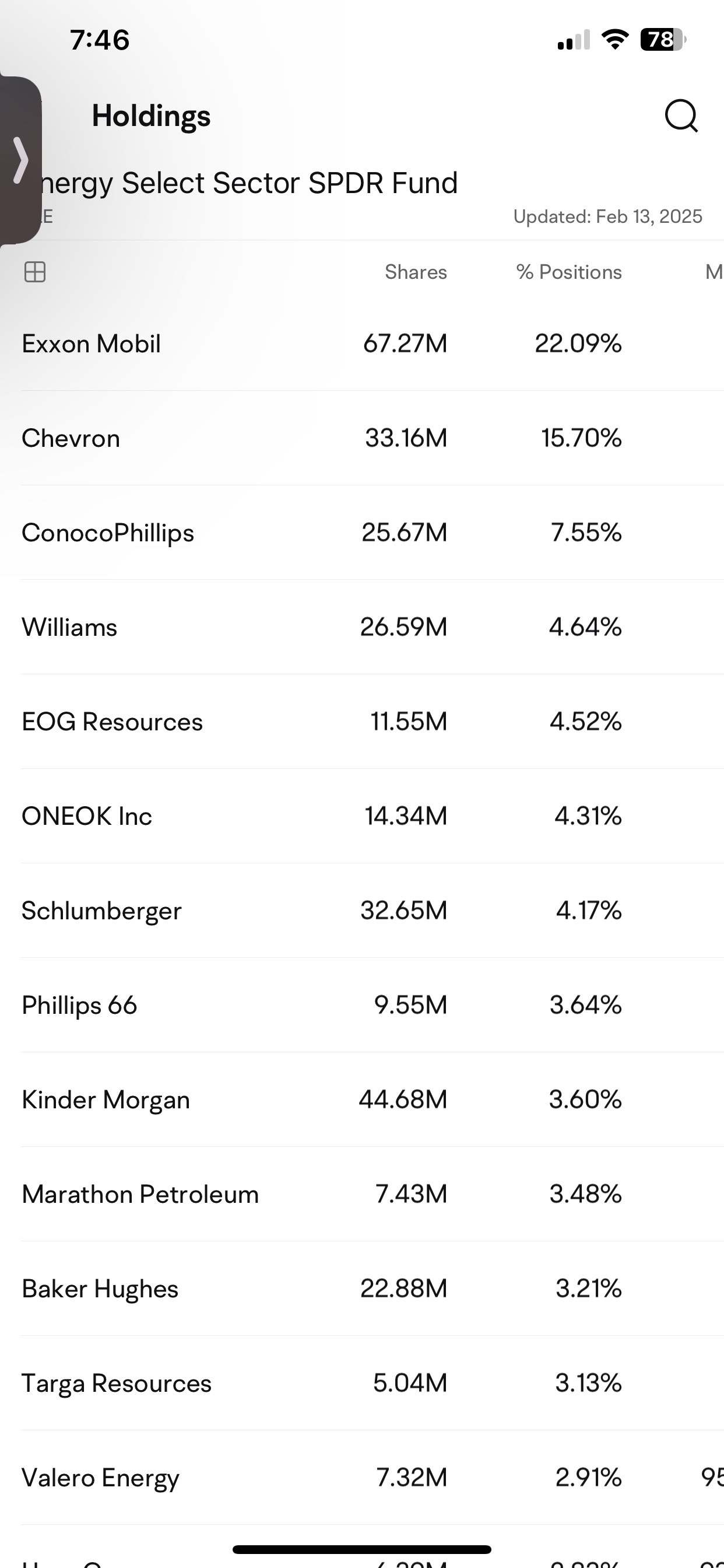Select the Williams row
The height and width of the screenshot is (1568, 724).
pos(372,627)
